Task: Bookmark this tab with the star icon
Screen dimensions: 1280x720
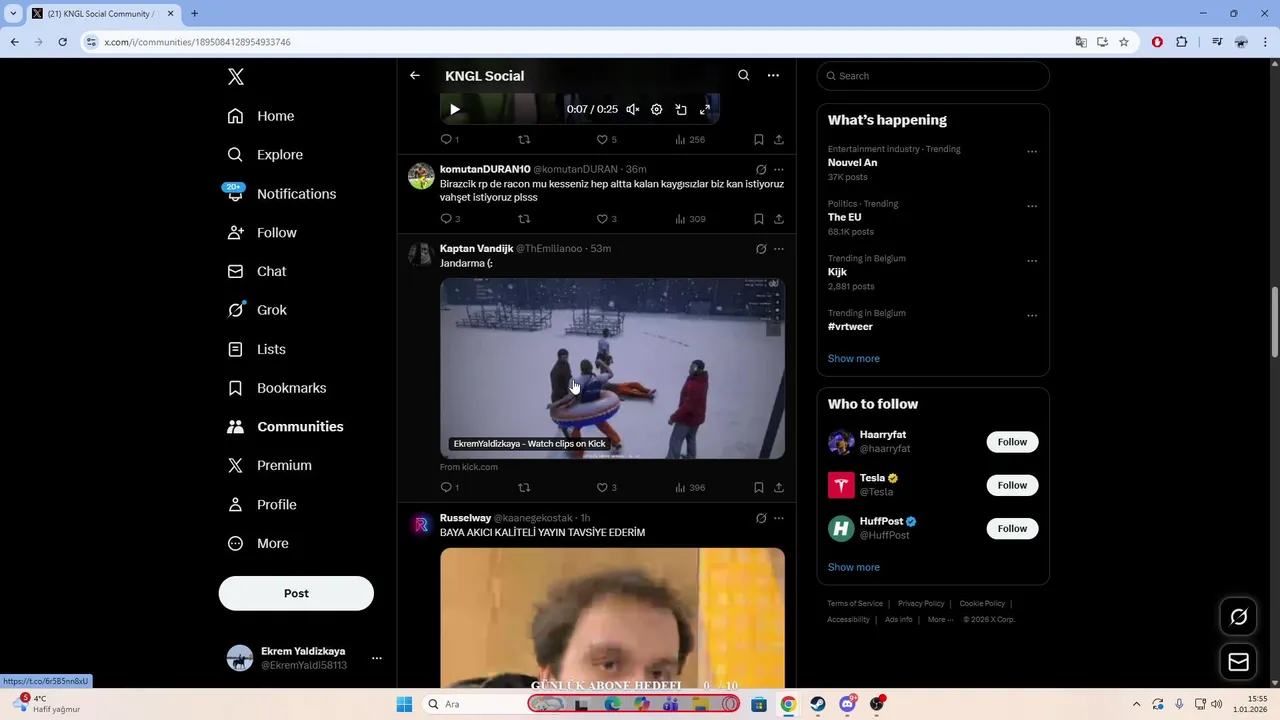Action: [x=1124, y=42]
